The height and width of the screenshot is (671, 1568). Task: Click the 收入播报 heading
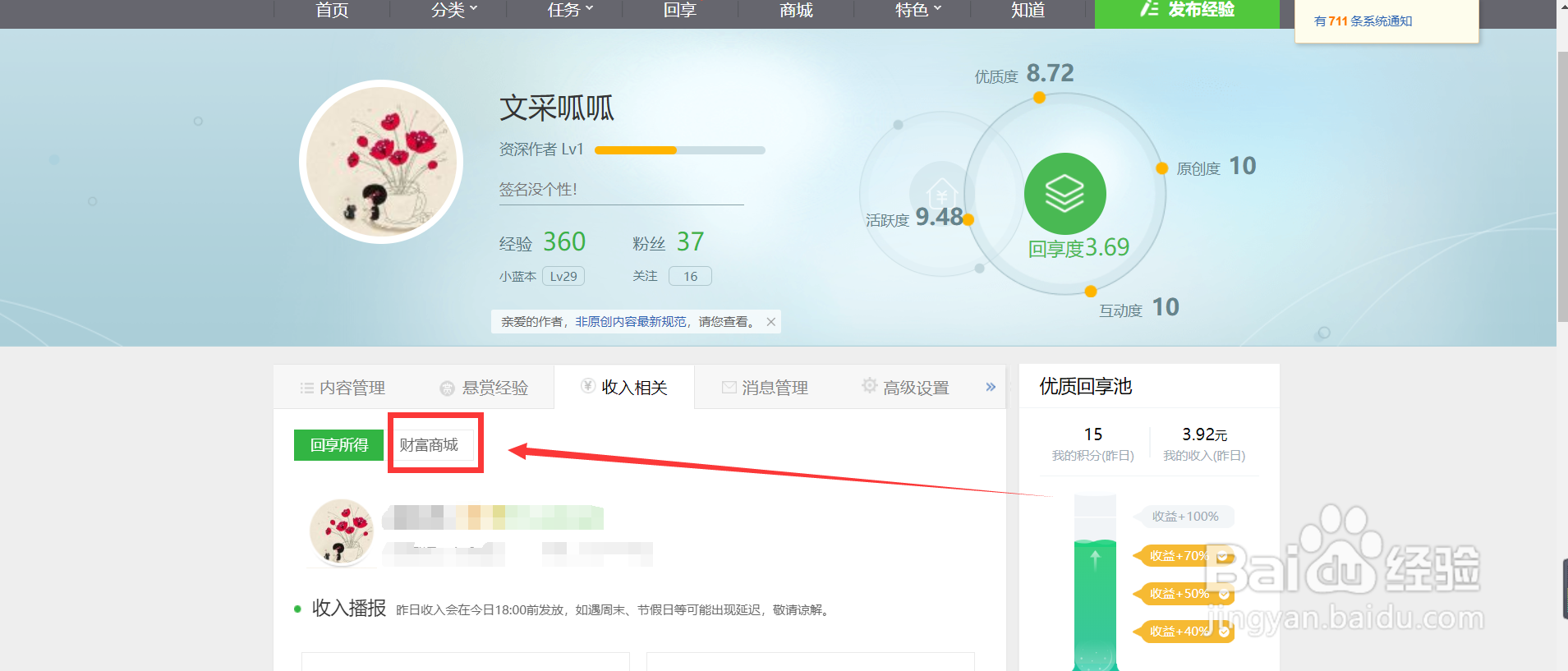(349, 609)
